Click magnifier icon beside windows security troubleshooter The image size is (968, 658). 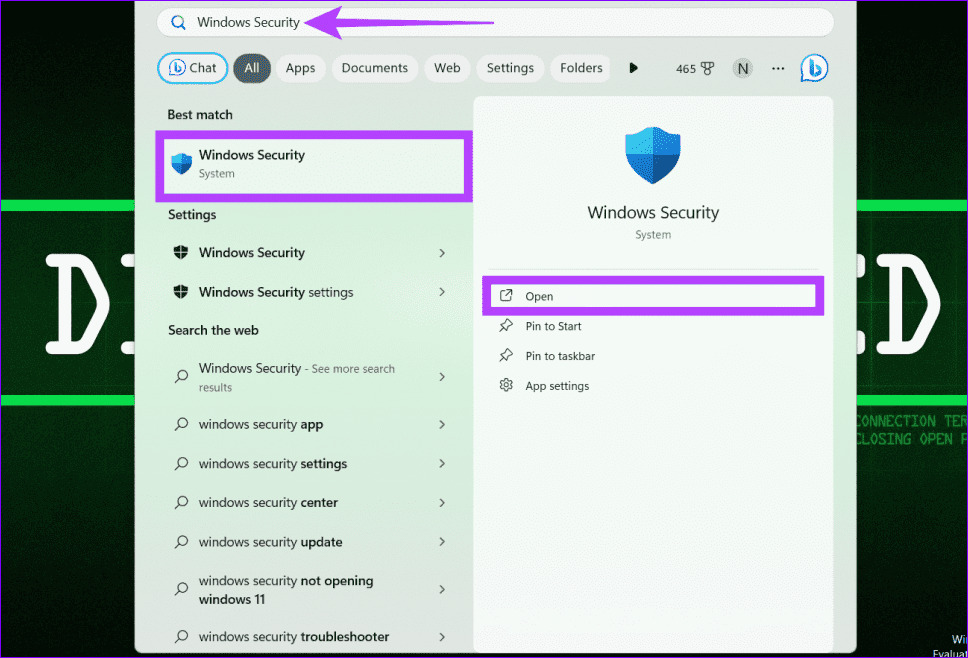click(x=182, y=636)
